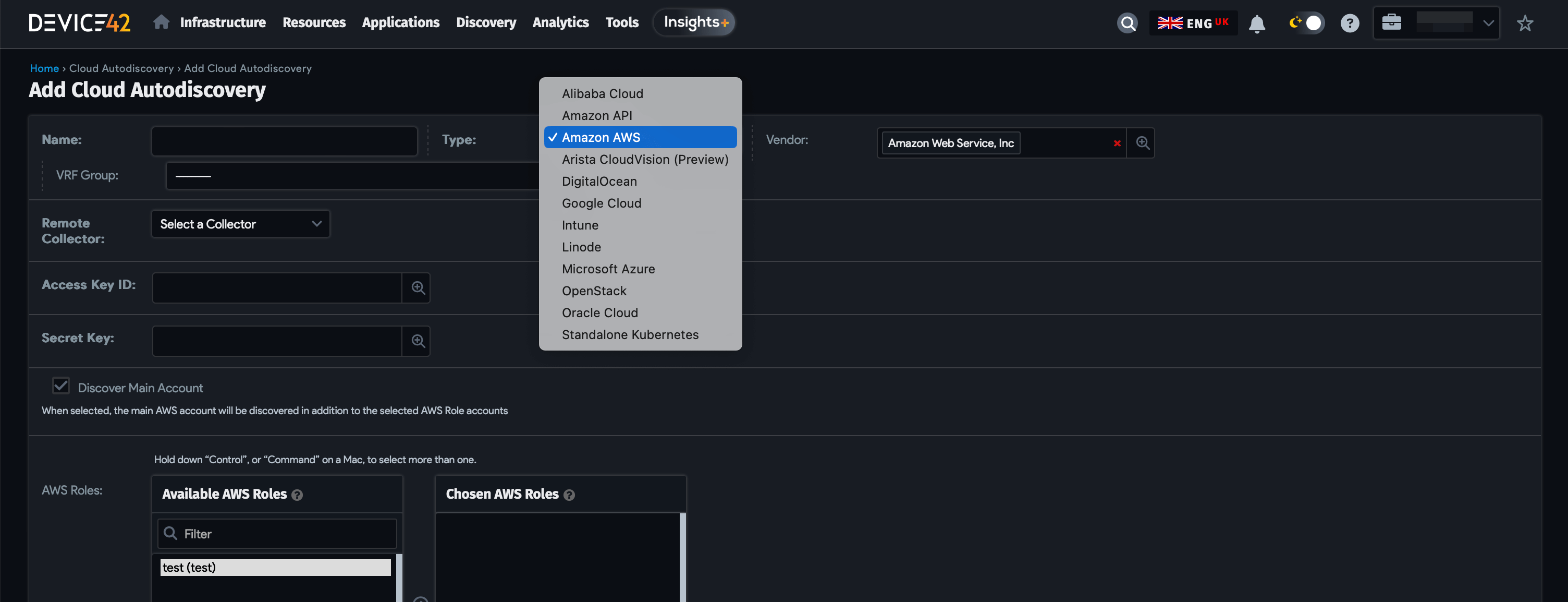The image size is (1568, 602).
Task: Open the Analytics menu
Action: coord(560,22)
